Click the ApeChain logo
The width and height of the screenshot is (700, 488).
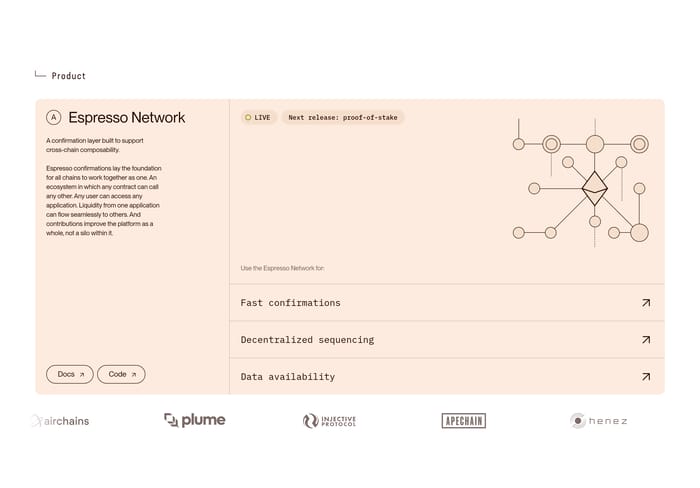tap(464, 421)
